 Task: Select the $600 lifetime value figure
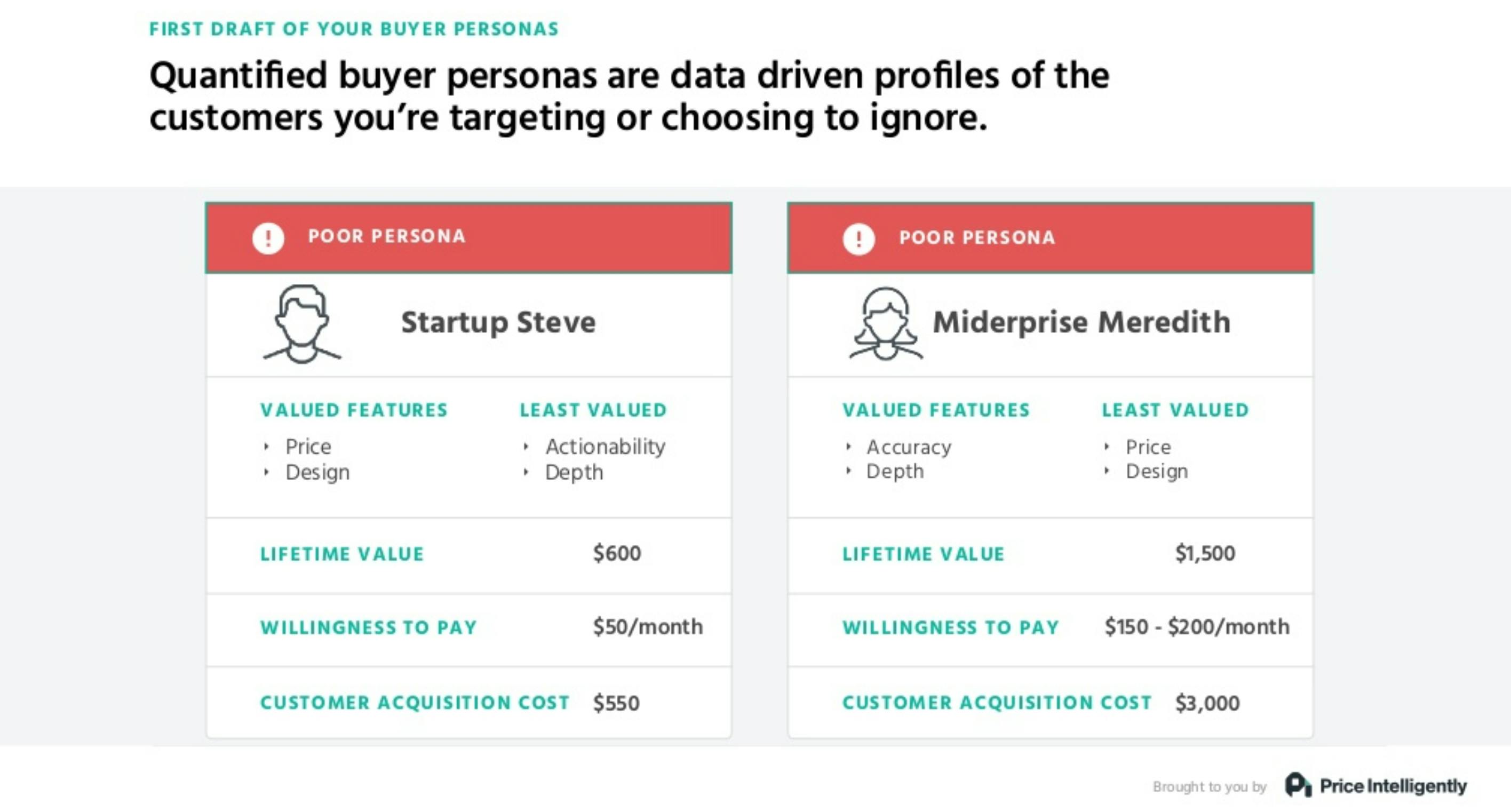616,553
